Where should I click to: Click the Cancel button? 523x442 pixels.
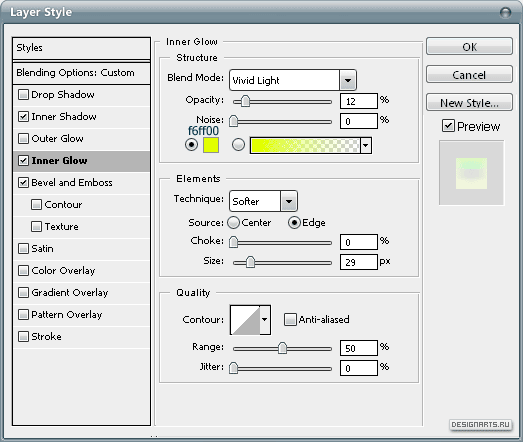click(x=469, y=74)
